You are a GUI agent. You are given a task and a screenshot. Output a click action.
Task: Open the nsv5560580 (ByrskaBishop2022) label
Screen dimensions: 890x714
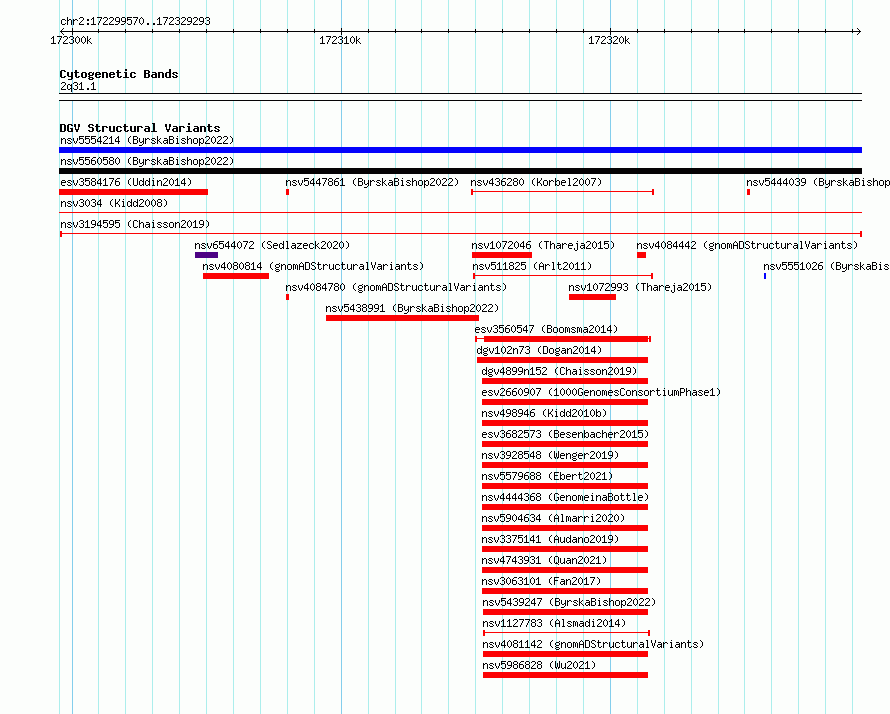click(147, 161)
